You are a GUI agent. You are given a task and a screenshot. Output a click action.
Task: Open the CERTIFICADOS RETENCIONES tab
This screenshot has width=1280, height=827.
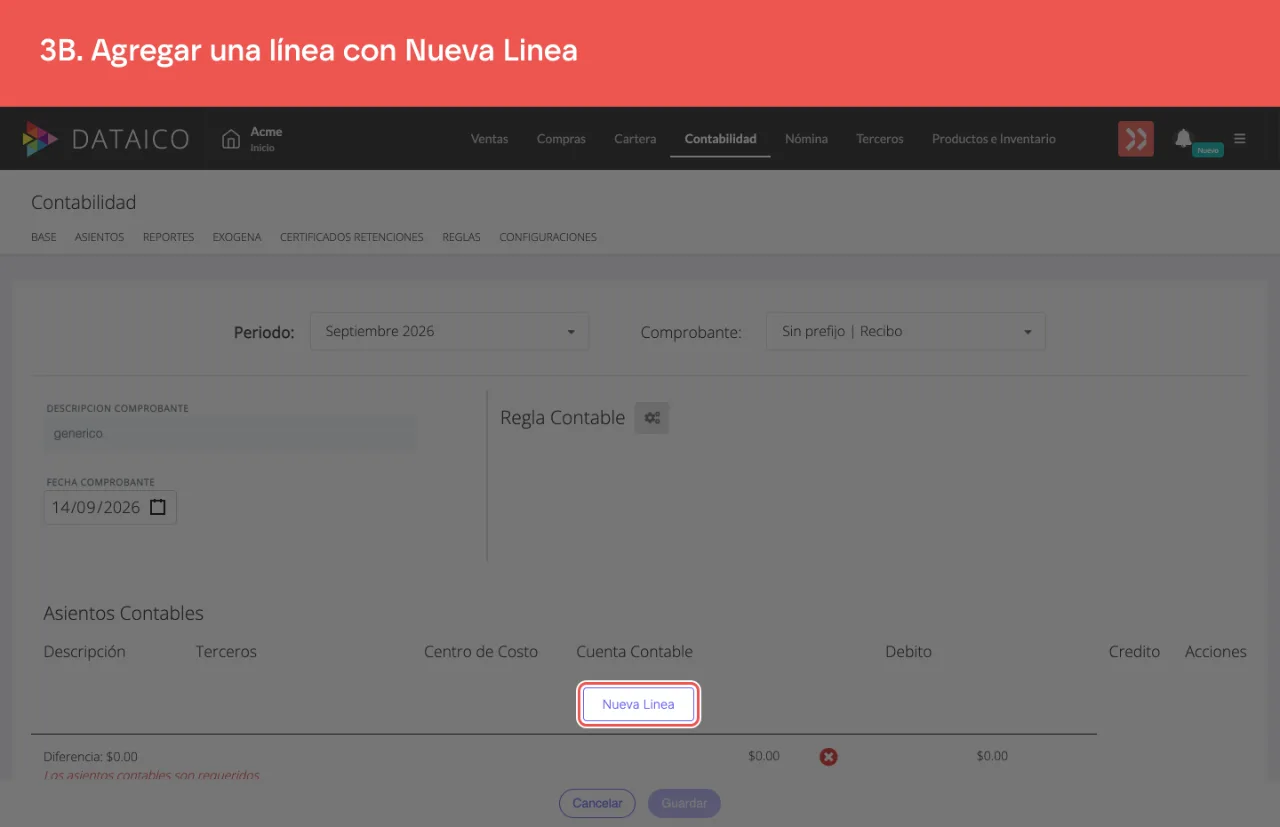coord(352,237)
